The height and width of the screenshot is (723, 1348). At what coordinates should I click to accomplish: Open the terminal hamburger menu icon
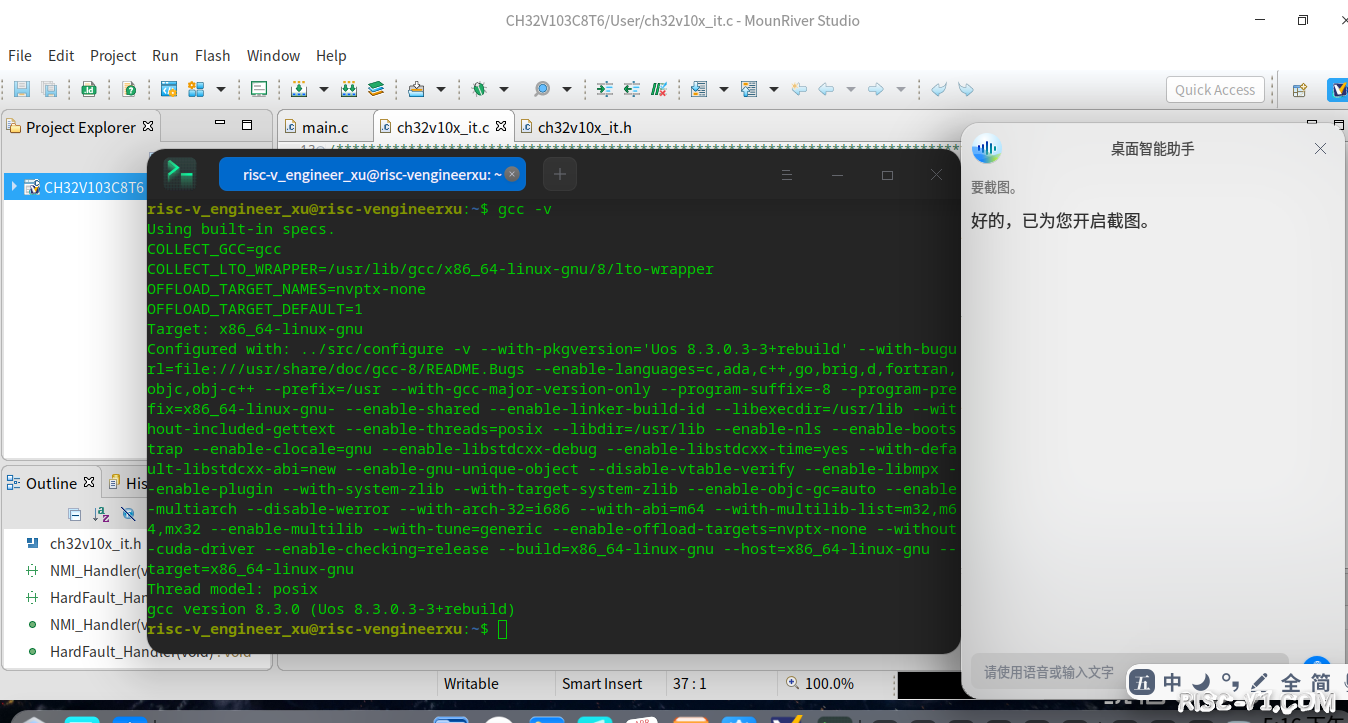pyautogui.click(x=787, y=174)
